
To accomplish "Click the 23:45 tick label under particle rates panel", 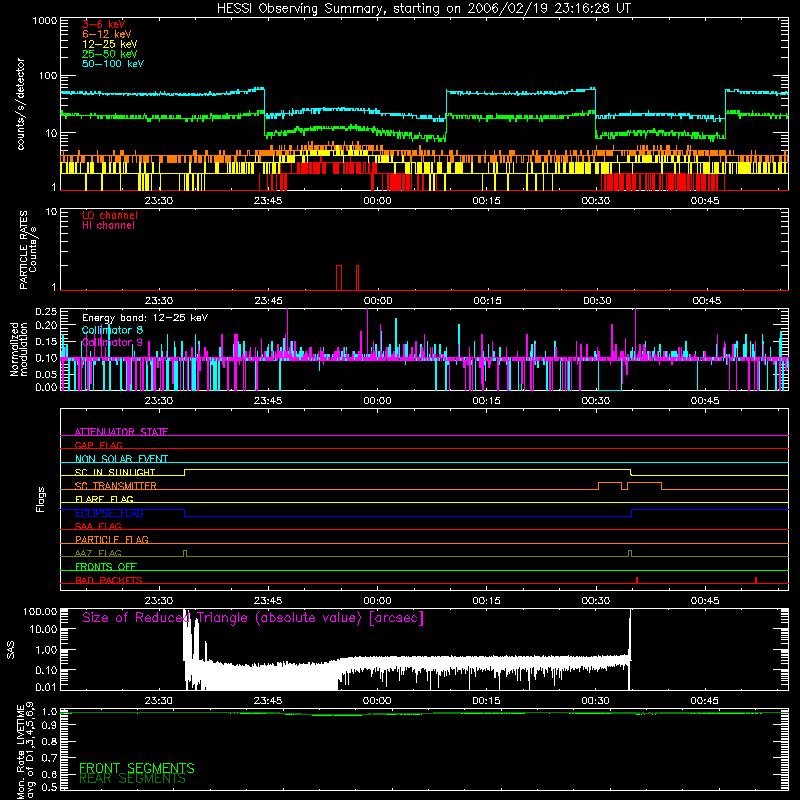I will click(x=268, y=301).
